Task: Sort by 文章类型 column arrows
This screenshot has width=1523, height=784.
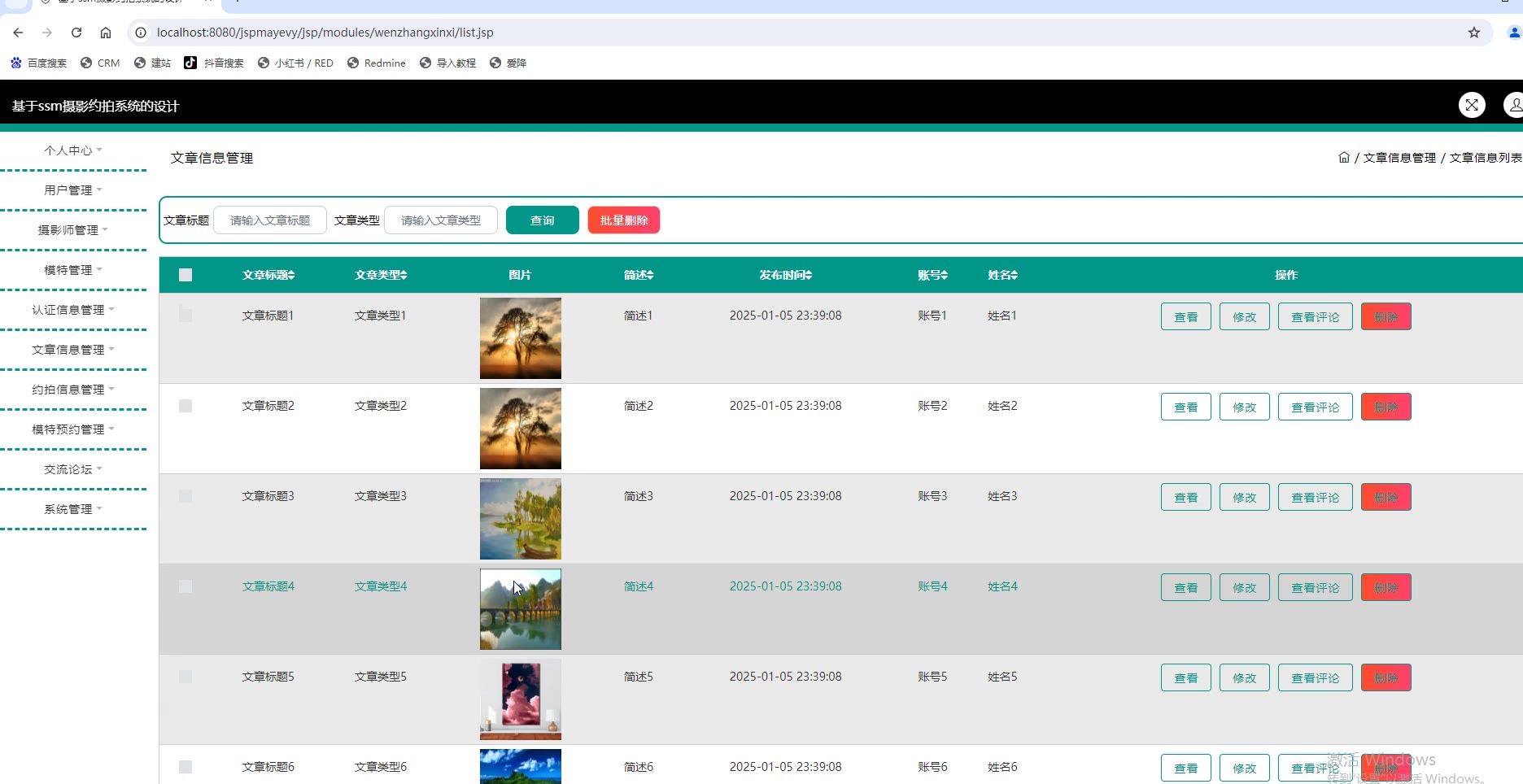Action: pyautogui.click(x=404, y=275)
